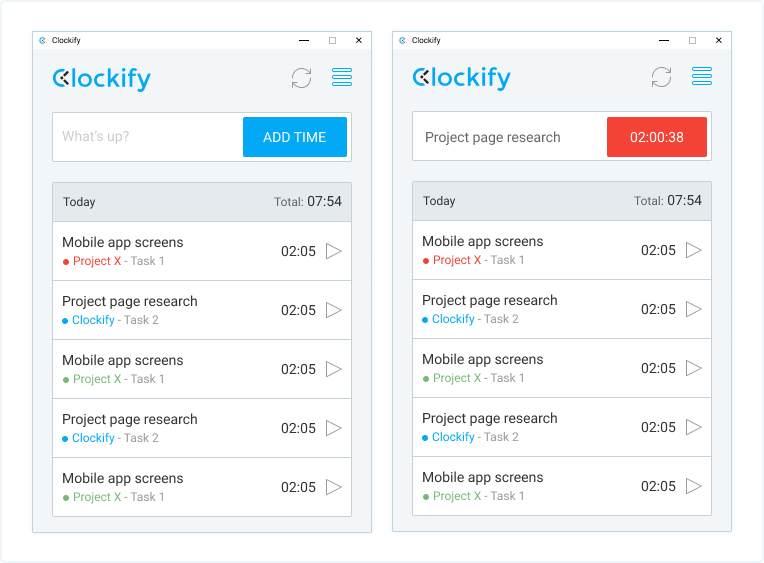Focus the "What's up?" description field
Image resolution: width=764 pixels, height=563 pixels.
148,137
